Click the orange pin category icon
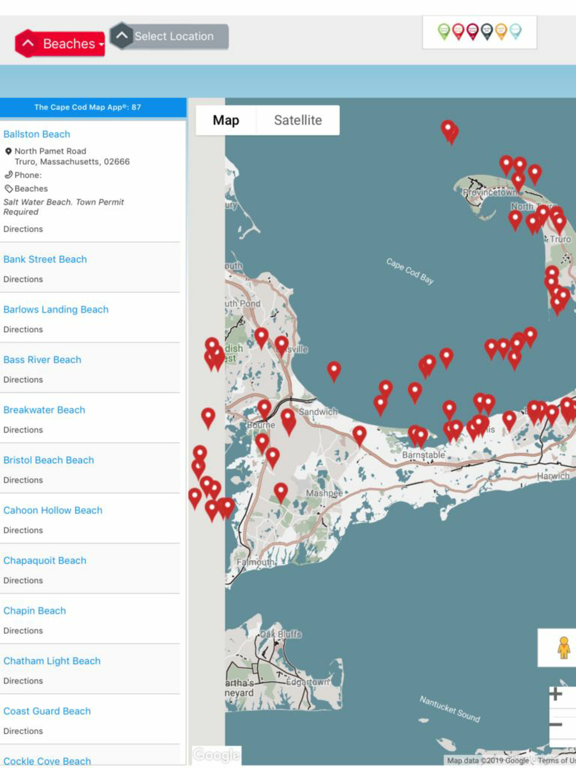576x768 pixels. coord(501,32)
